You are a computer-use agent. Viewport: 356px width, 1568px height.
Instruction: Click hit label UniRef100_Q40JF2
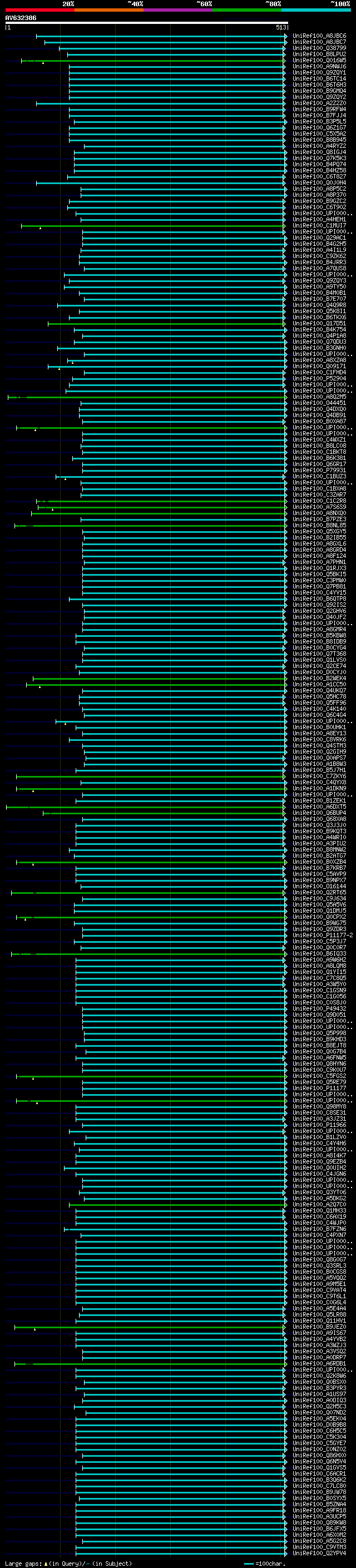(x=319, y=617)
